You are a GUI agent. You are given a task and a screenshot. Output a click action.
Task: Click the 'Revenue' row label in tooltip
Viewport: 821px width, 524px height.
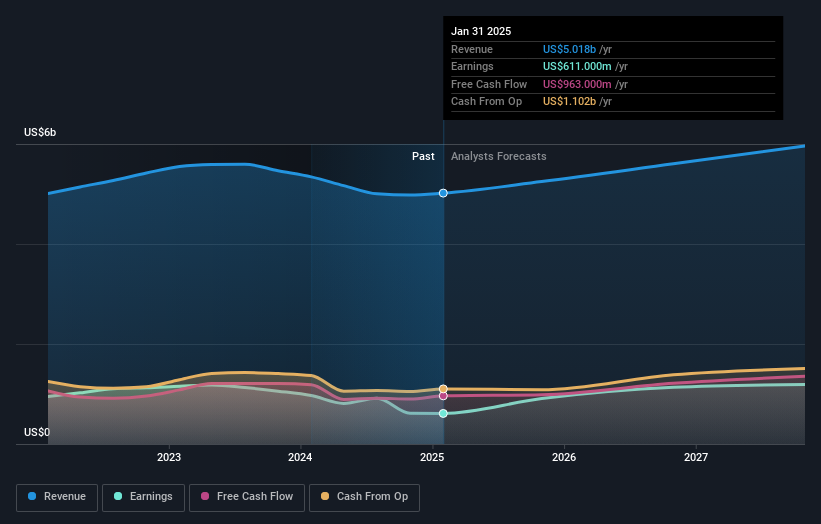(x=472, y=49)
